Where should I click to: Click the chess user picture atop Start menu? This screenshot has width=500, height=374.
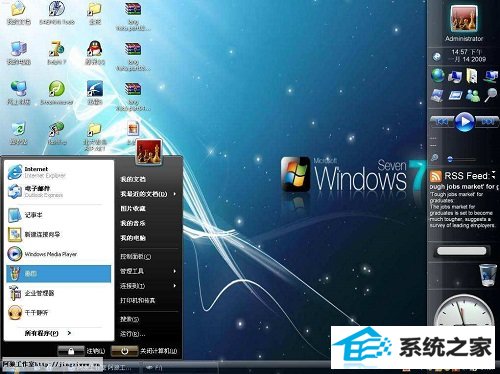point(149,152)
